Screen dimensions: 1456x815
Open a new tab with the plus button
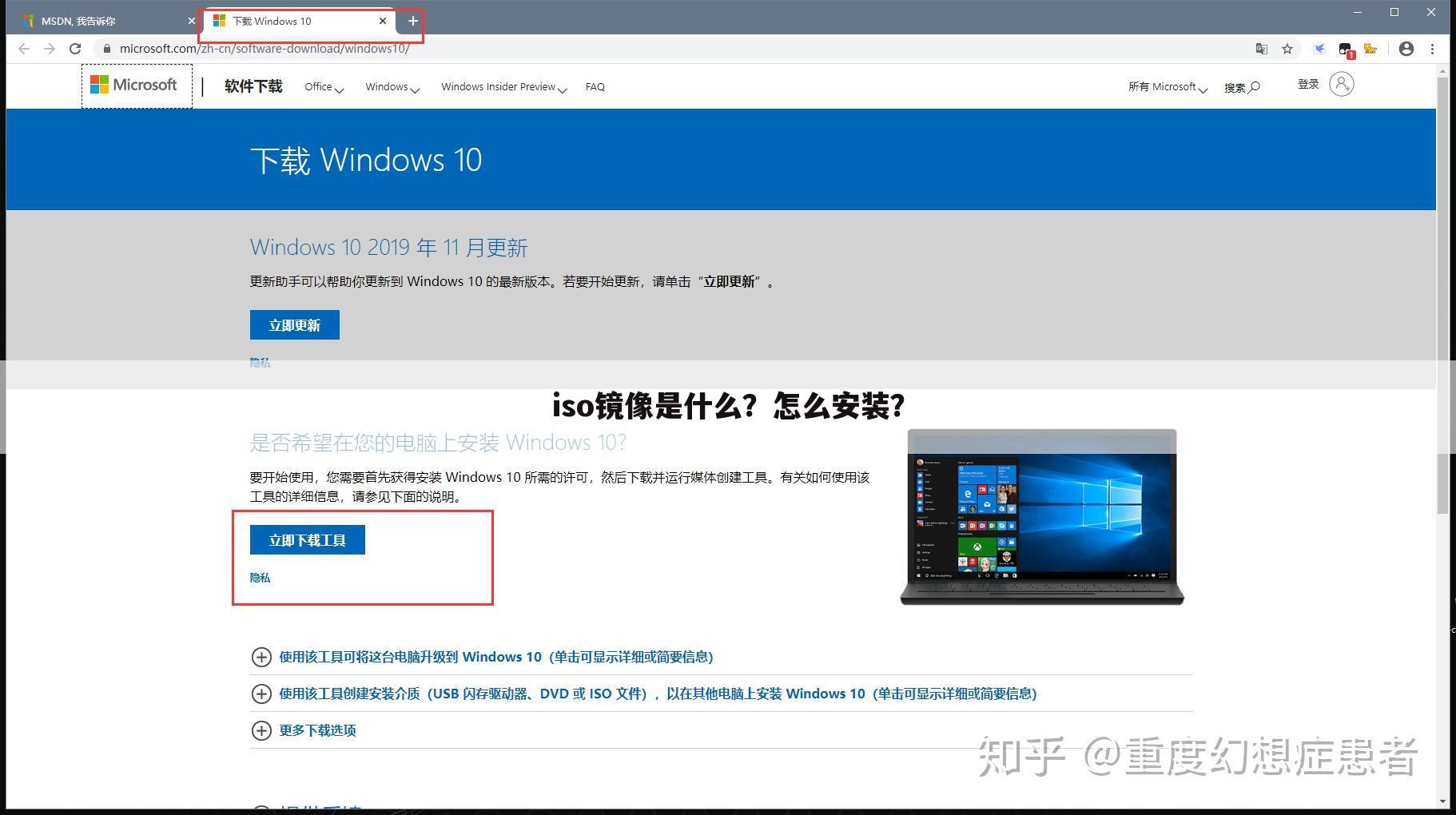pos(412,21)
